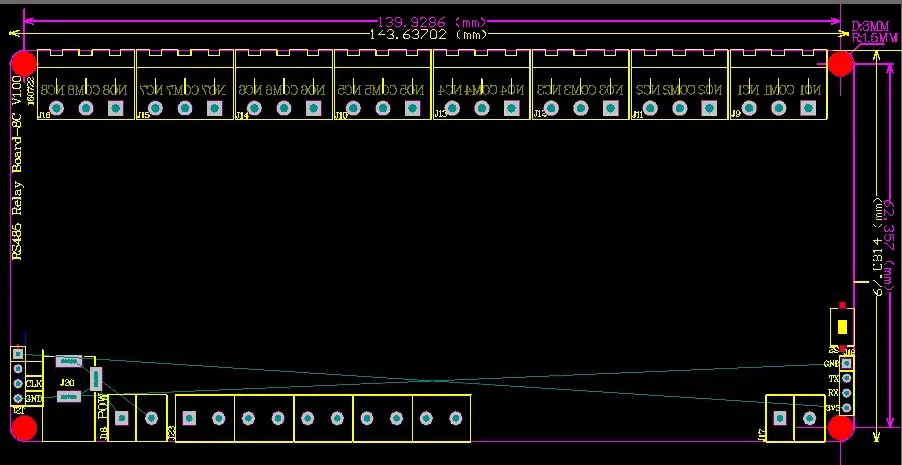The width and height of the screenshot is (902, 465).
Task: Select the RX pad on J19 header
Action: tap(846, 393)
